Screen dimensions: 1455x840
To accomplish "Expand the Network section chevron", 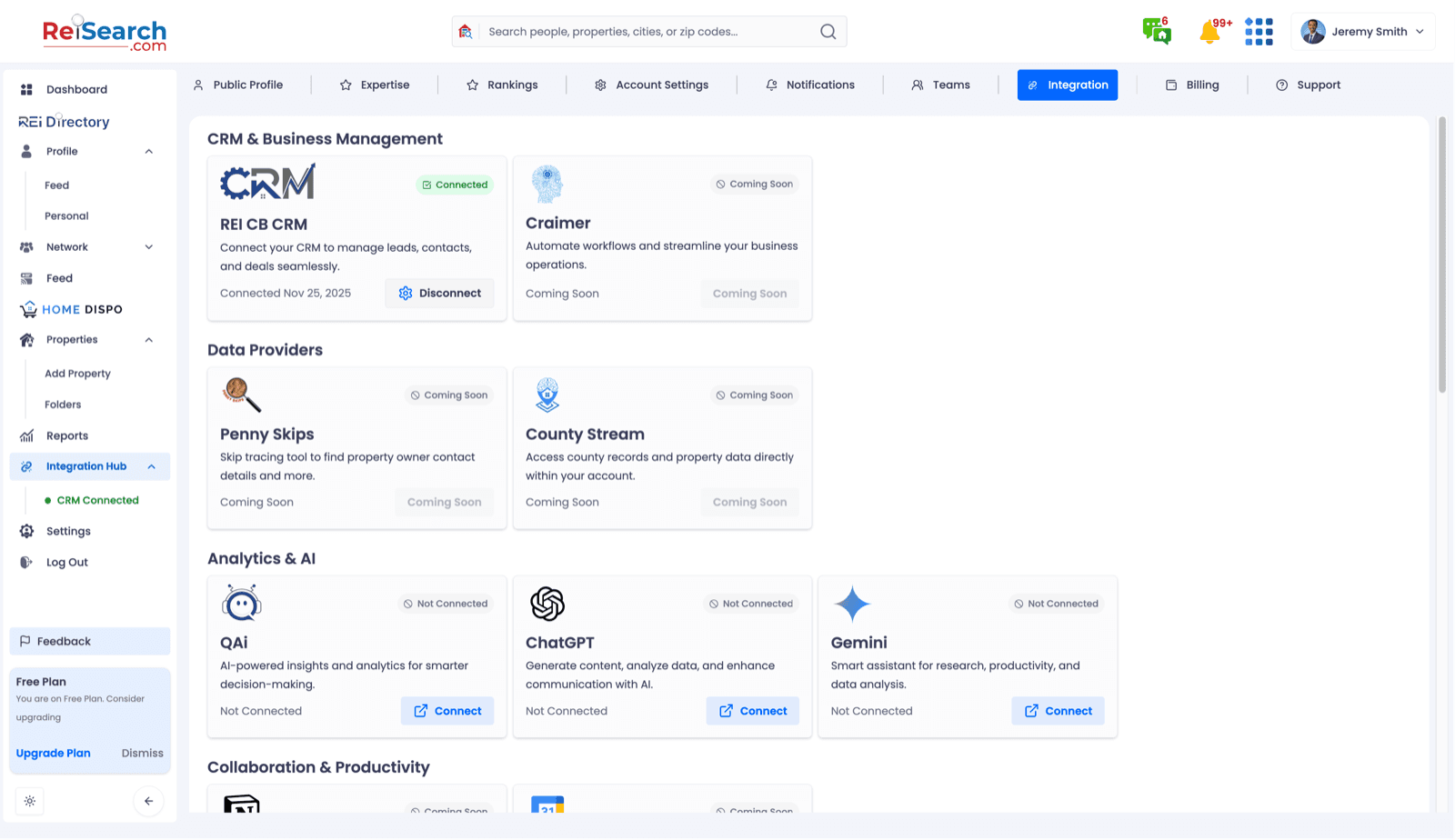I will click(149, 247).
